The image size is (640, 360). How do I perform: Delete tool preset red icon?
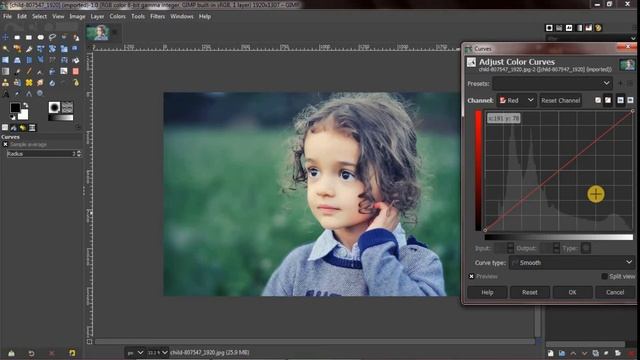(51, 353)
